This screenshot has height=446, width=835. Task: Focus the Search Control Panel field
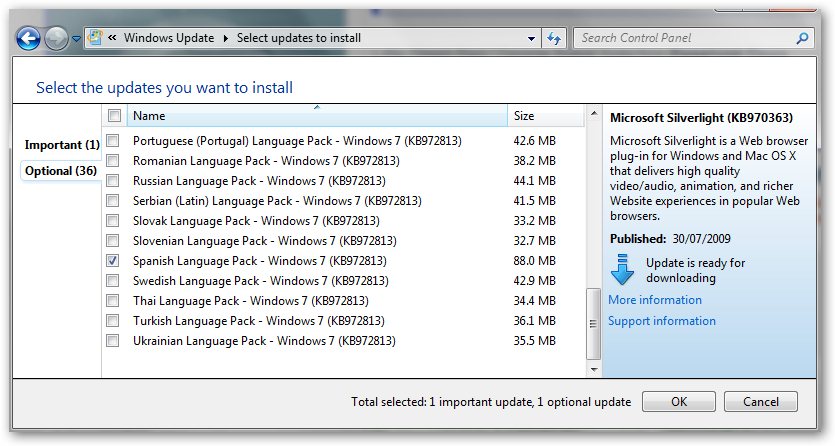693,38
